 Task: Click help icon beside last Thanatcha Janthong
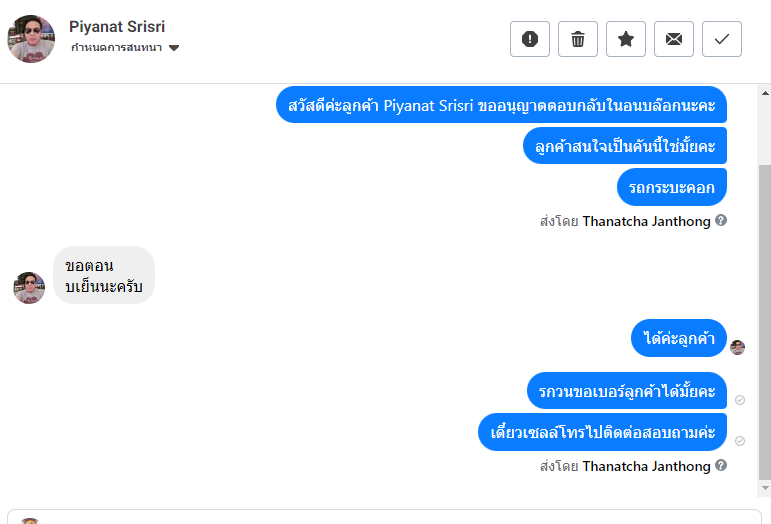coord(721,465)
